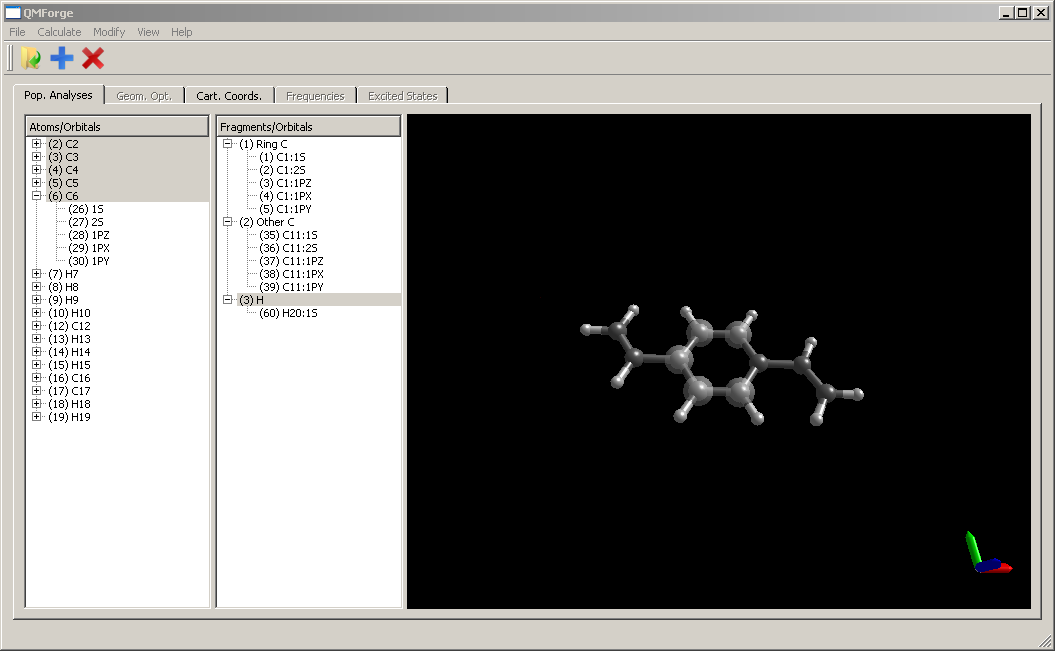Expand the (12) C12 atom node
This screenshot has width=1055, height=651.
point(37,326)
